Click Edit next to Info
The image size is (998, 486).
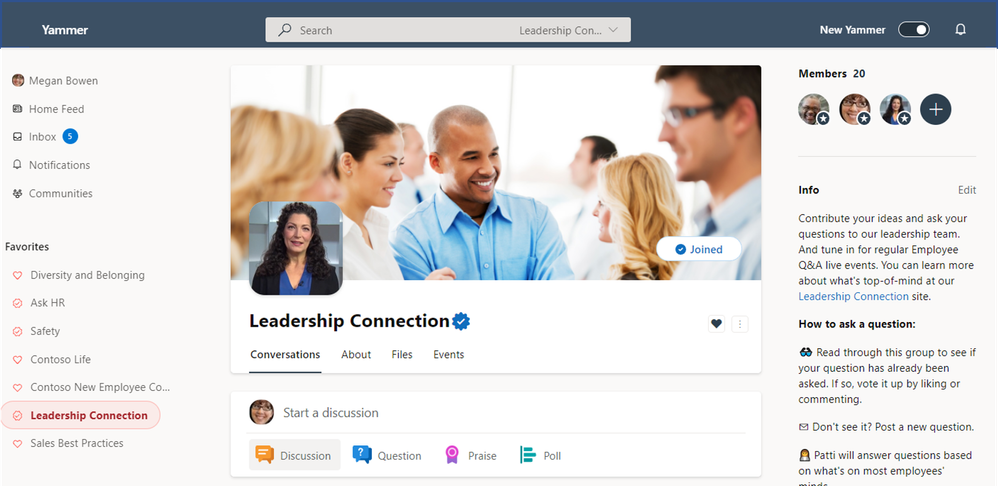click(x=967, y=190)
